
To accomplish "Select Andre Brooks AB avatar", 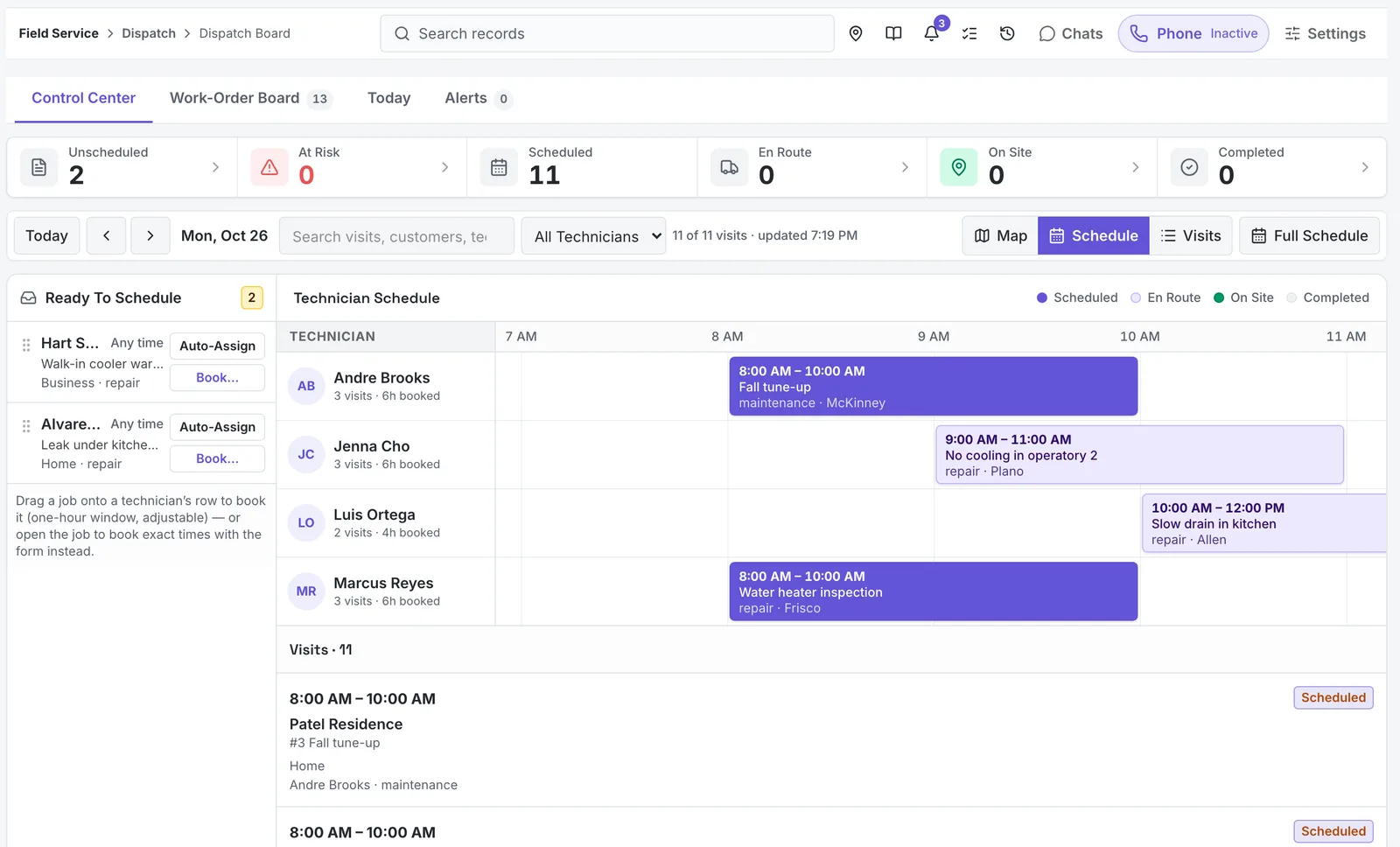I will click(306, 386).
